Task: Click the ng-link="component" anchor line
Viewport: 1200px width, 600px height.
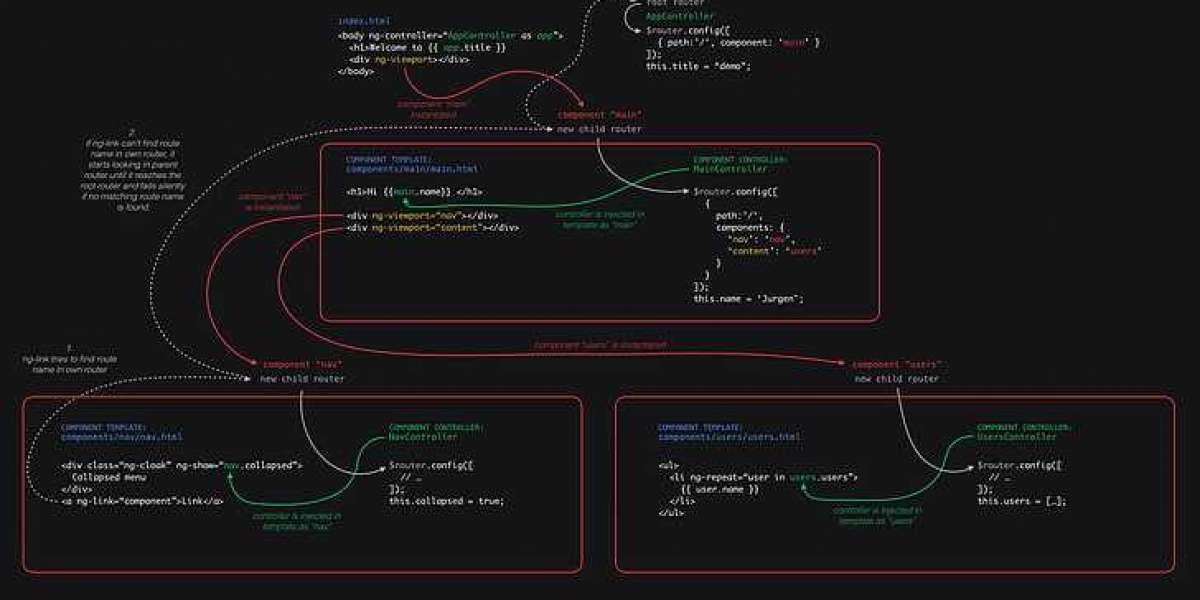Action: [142, 501]
